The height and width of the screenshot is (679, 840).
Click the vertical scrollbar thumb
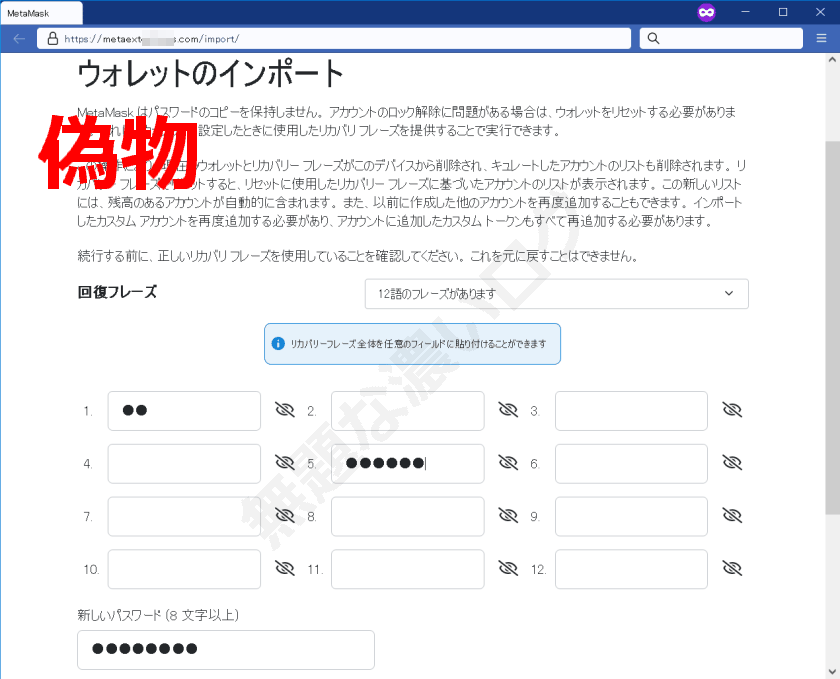pyautogui.click(x=832, y=327)
